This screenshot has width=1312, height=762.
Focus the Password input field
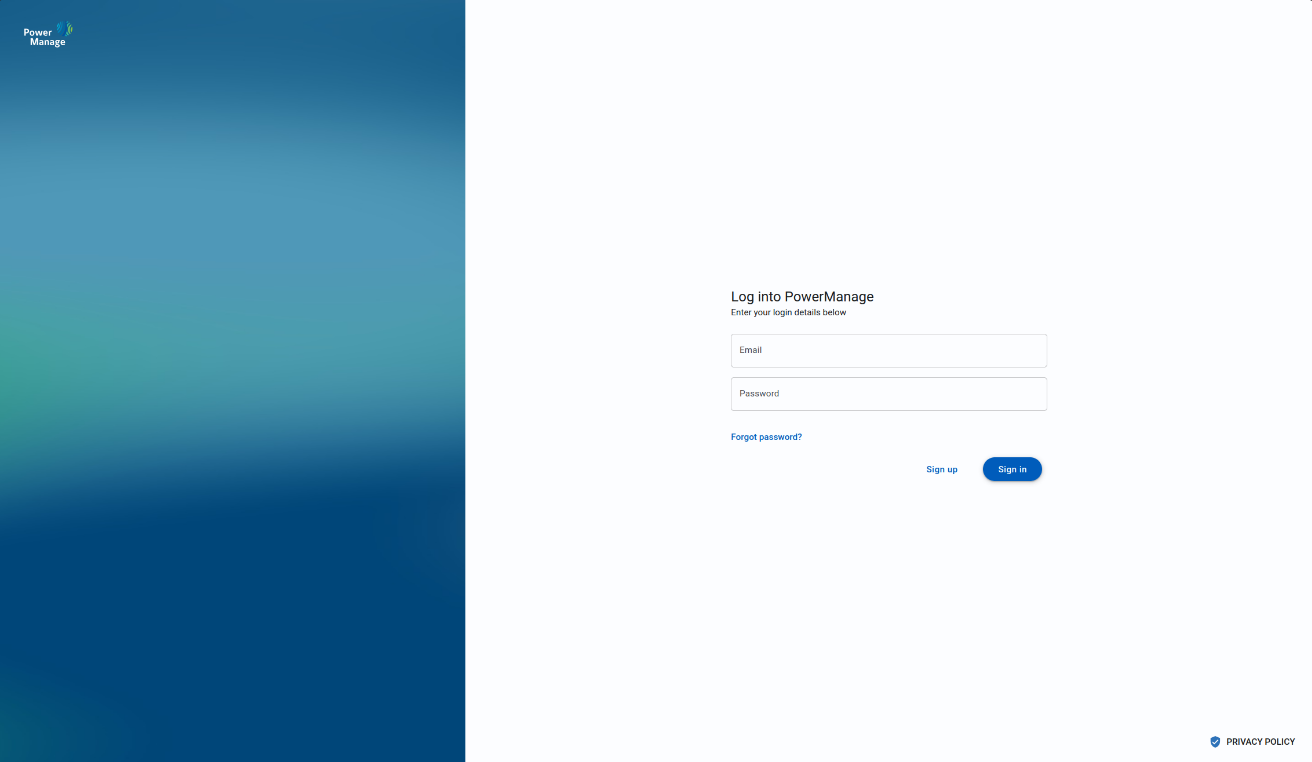[888, 393]
